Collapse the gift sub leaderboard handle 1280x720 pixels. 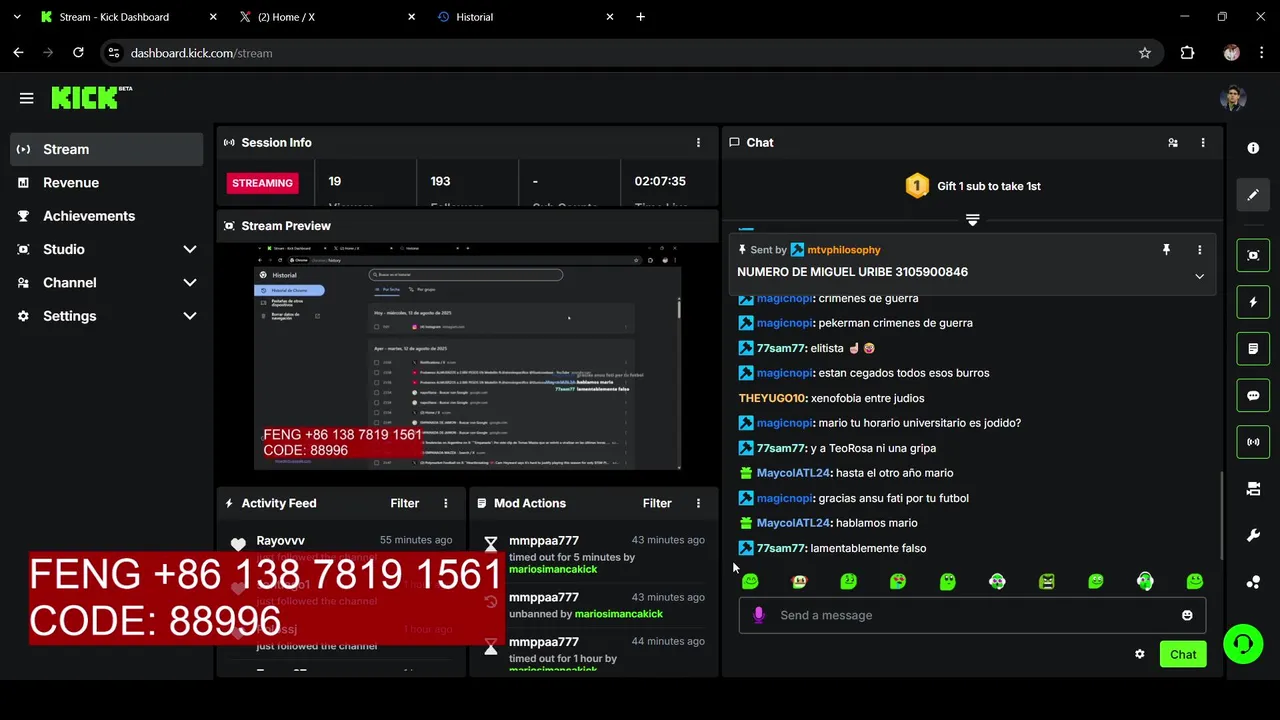coord(972,219)
